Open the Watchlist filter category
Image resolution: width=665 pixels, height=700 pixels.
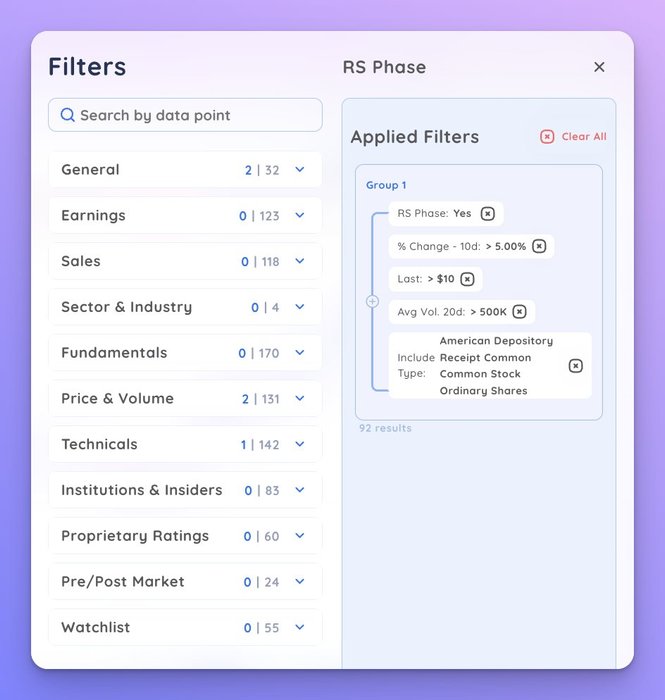point(299,628)
